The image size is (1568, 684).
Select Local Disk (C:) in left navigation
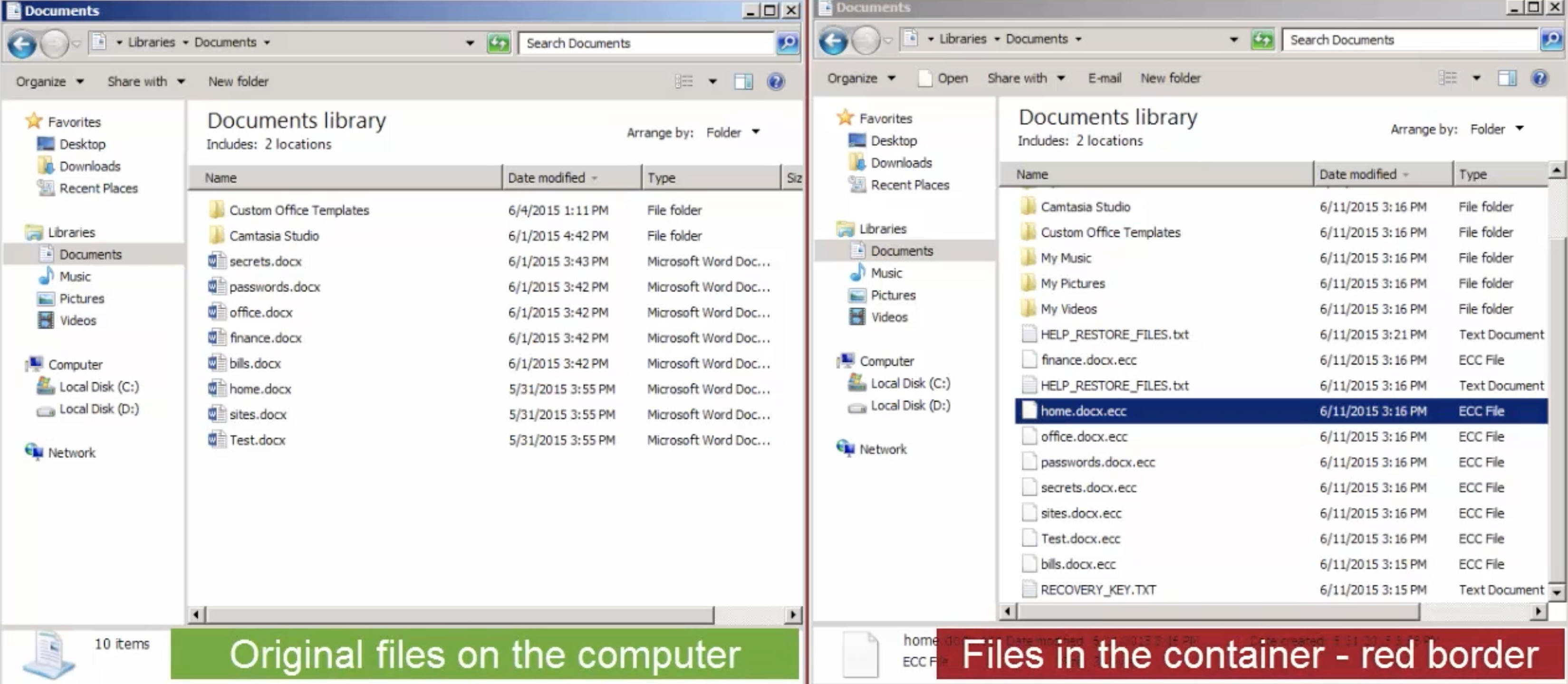click(x=98, y=387)
